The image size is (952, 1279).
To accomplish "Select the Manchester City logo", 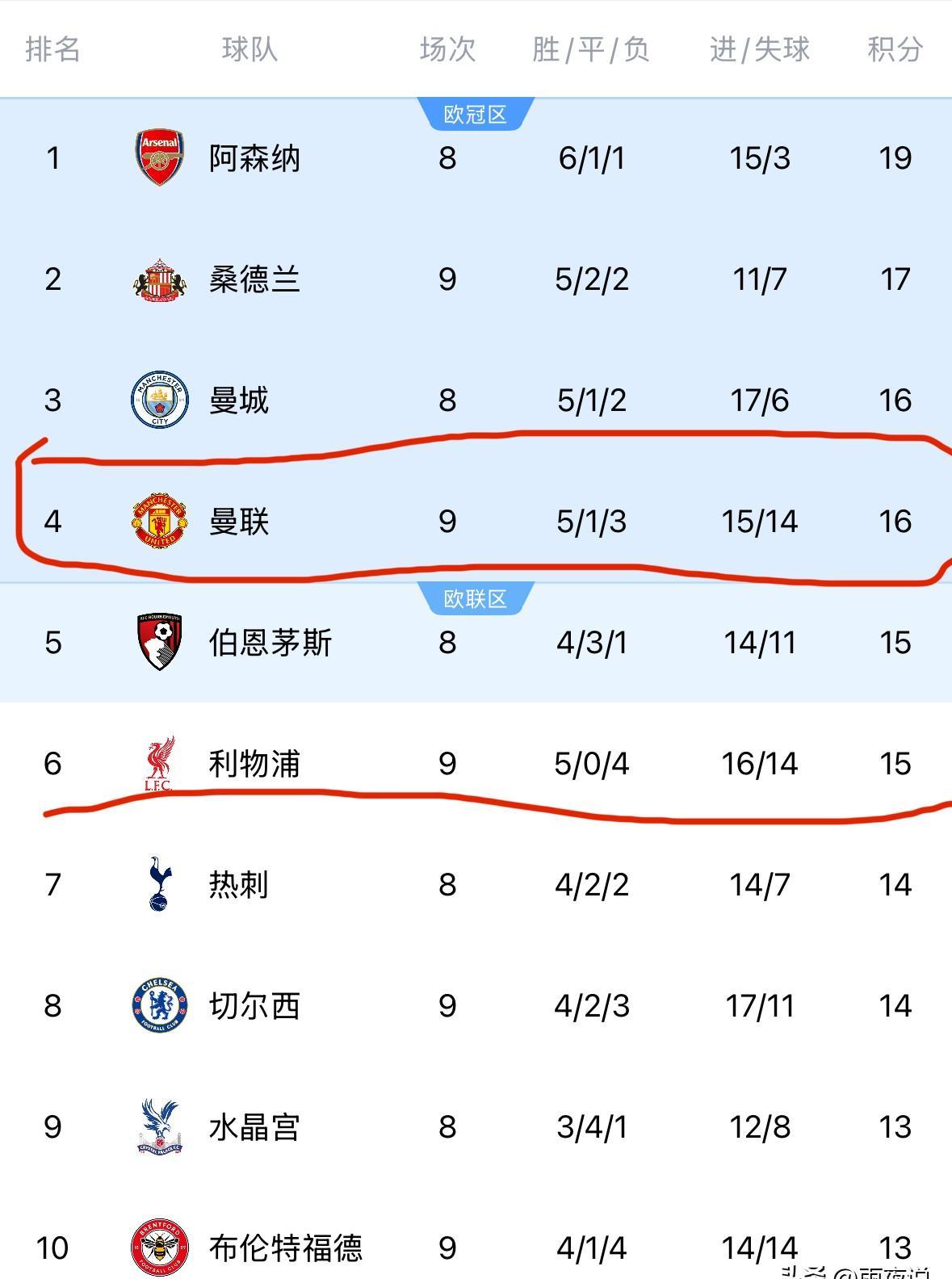I will pyautogui.click(x=160, y=400).
